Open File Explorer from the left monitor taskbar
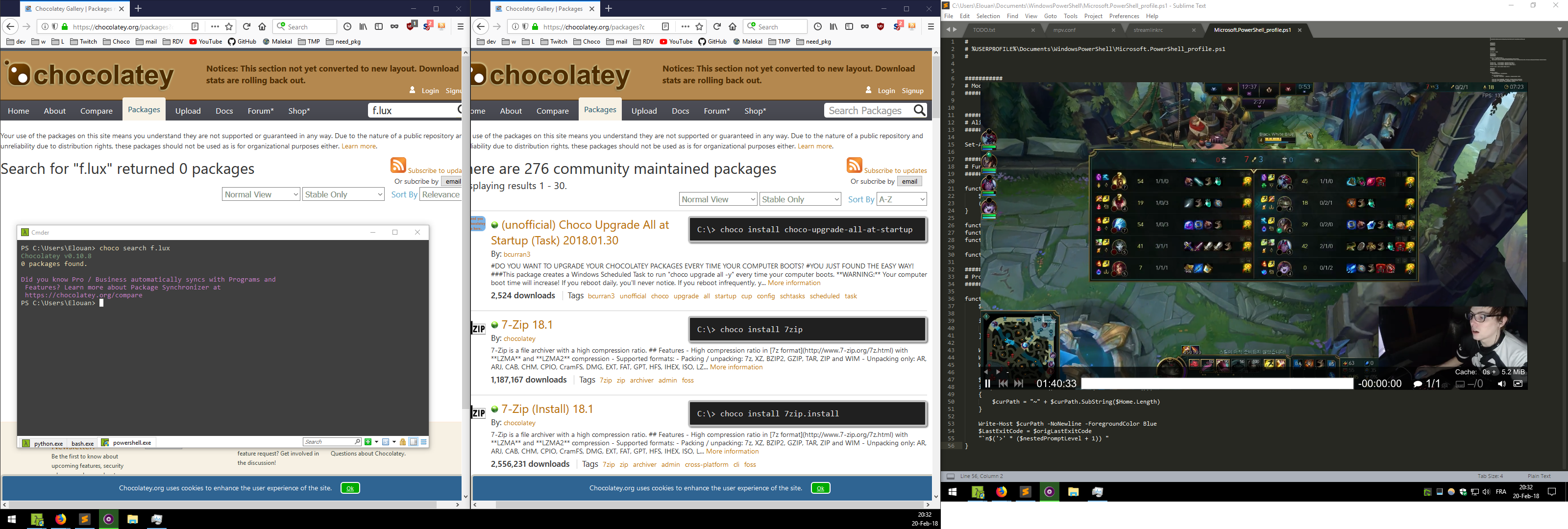1568x529 pixels. pyautogui.click(x=133, y=519)
